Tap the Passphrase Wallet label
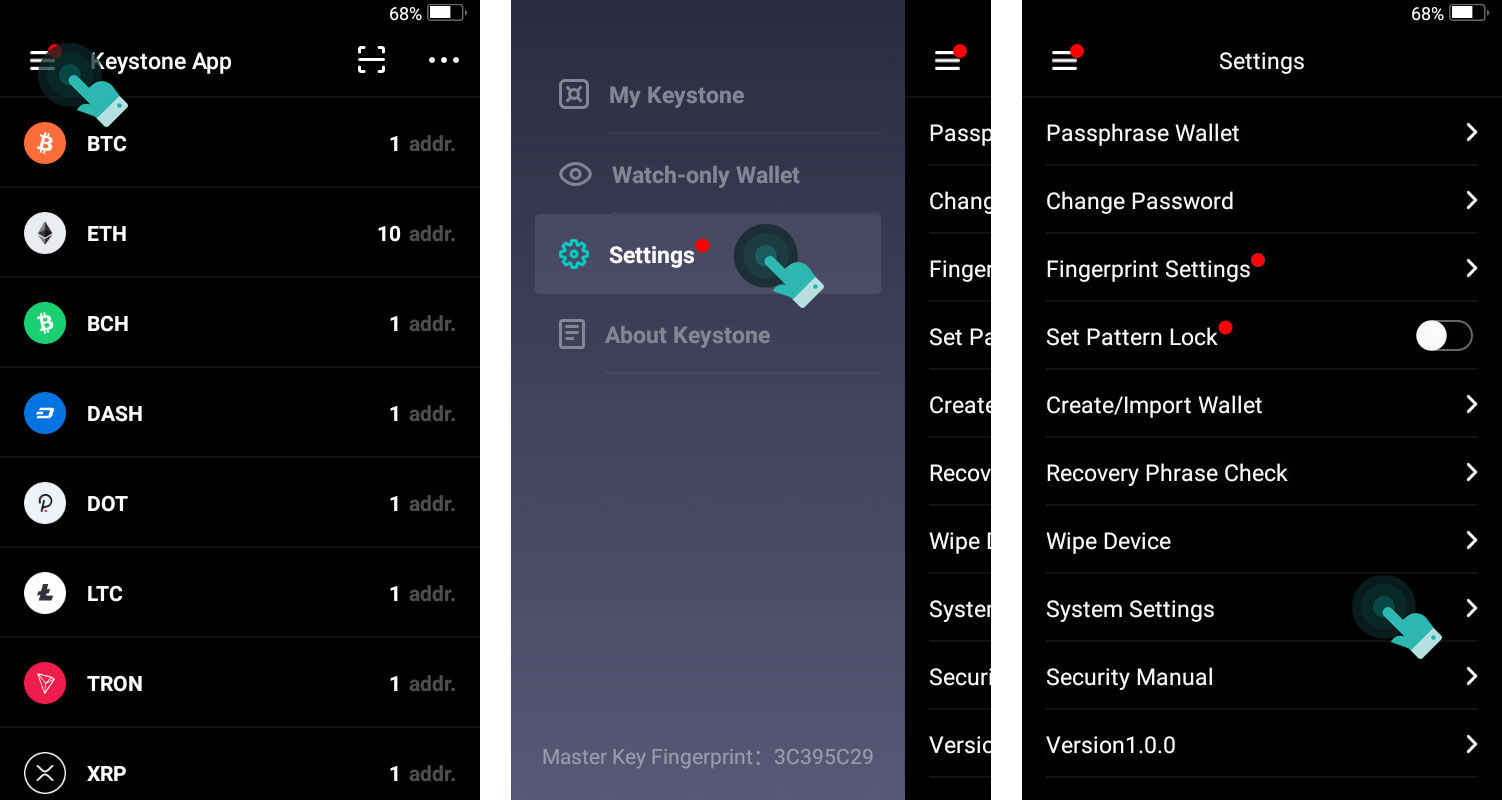1502x800 pixels. pos(1142,133)
